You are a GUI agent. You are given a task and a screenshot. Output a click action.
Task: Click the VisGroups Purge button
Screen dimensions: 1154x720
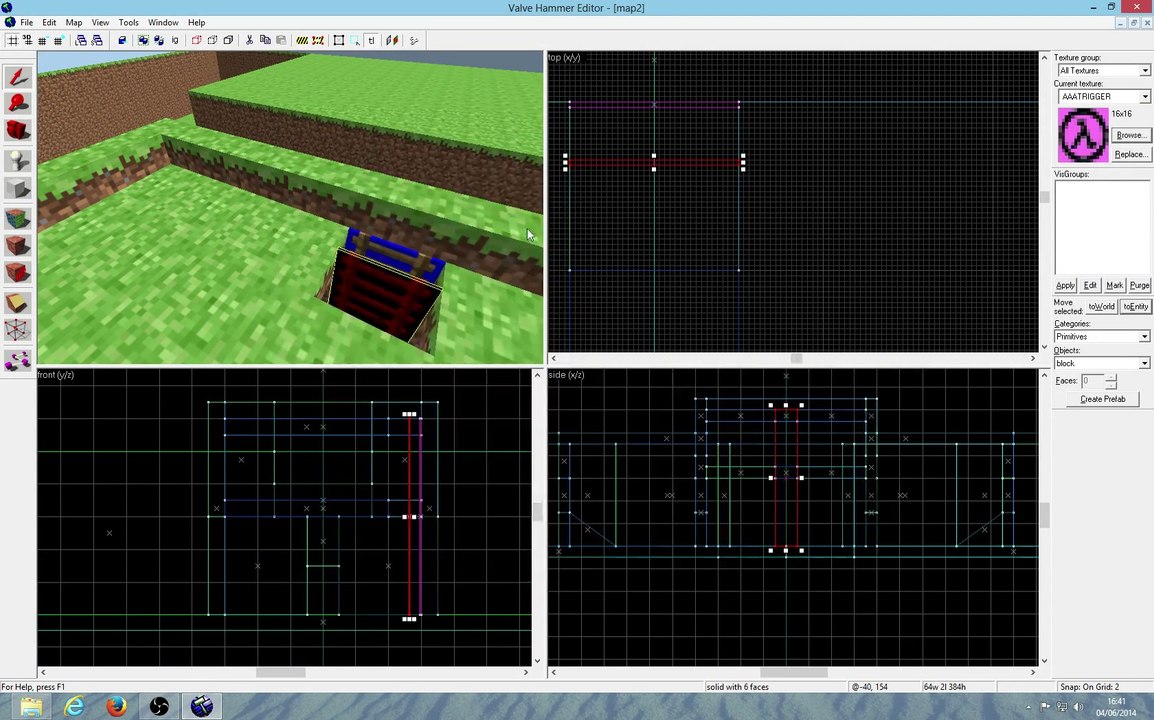tap(1139, 285)
